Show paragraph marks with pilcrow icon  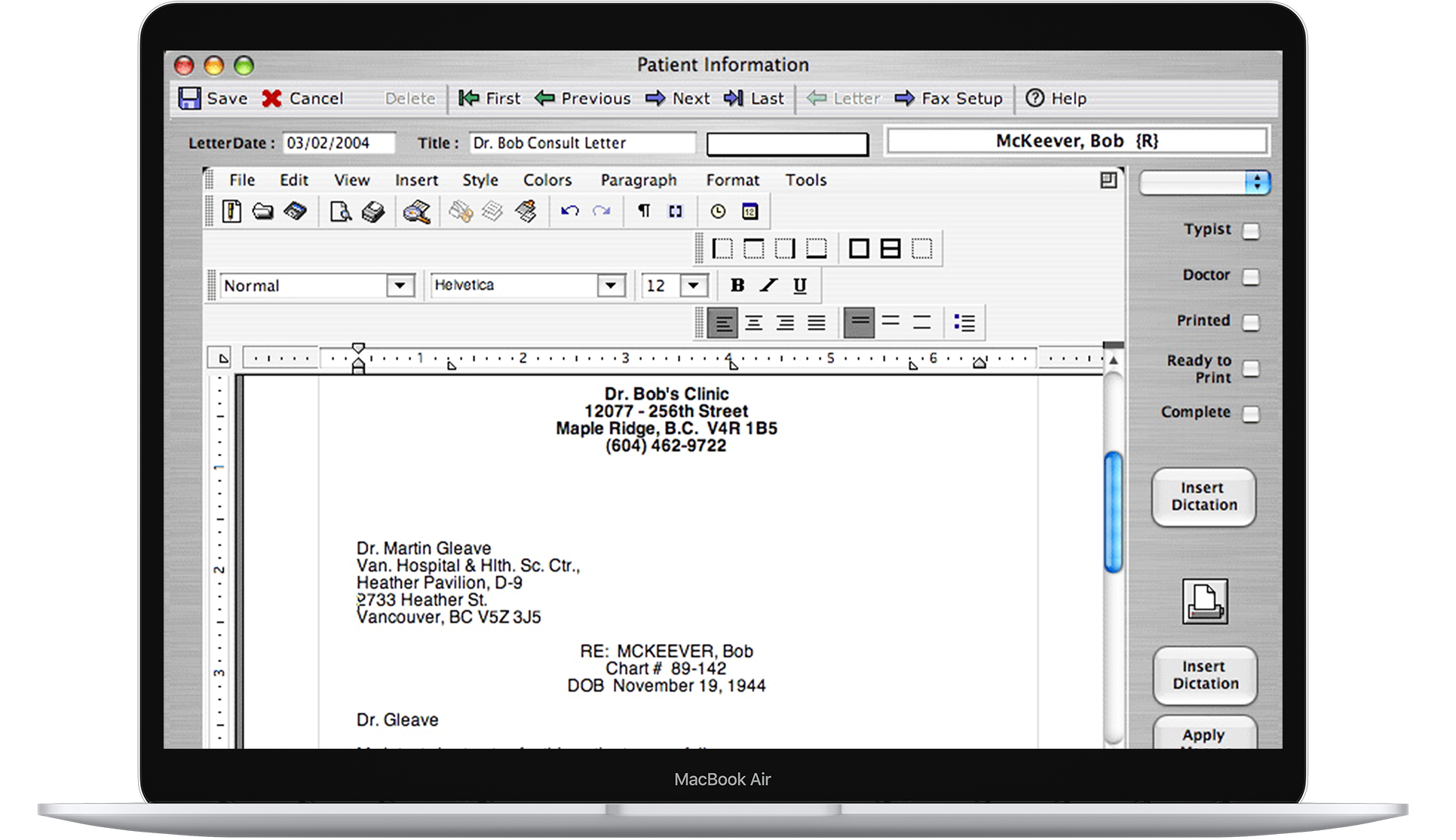pos(644,211)
